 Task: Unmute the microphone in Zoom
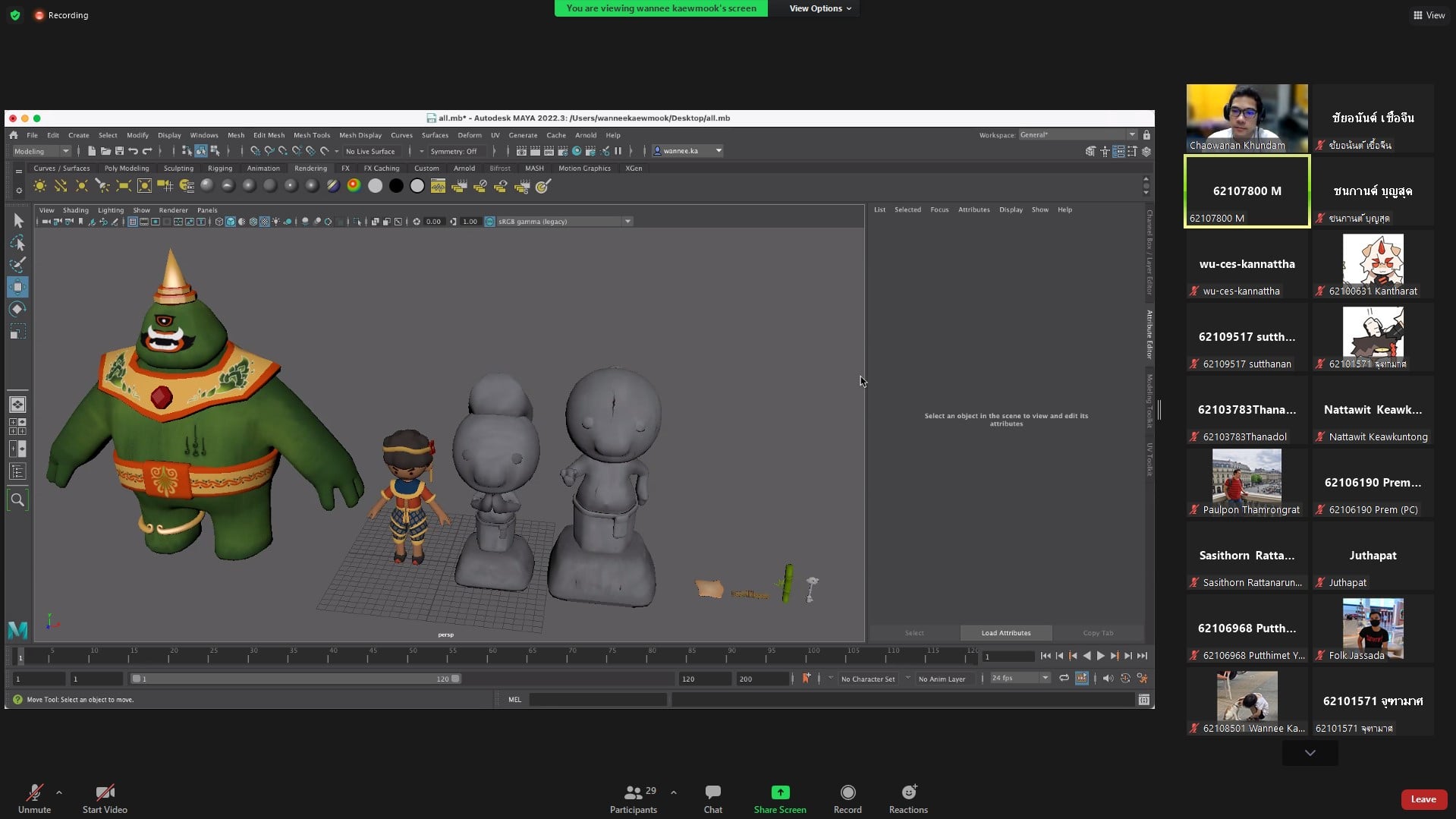[x=34, y=799]
